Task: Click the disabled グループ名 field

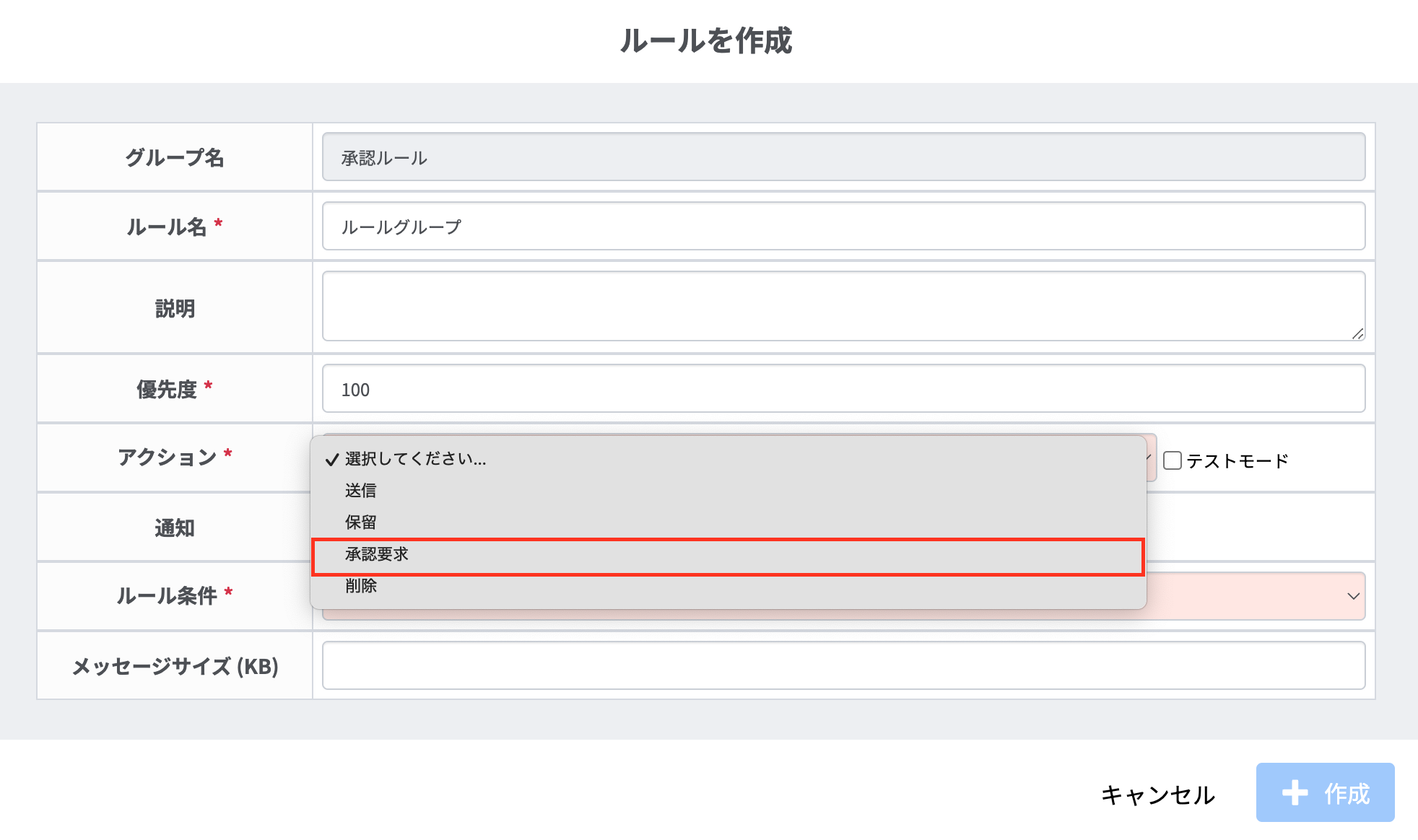Action: pos(843,157)
